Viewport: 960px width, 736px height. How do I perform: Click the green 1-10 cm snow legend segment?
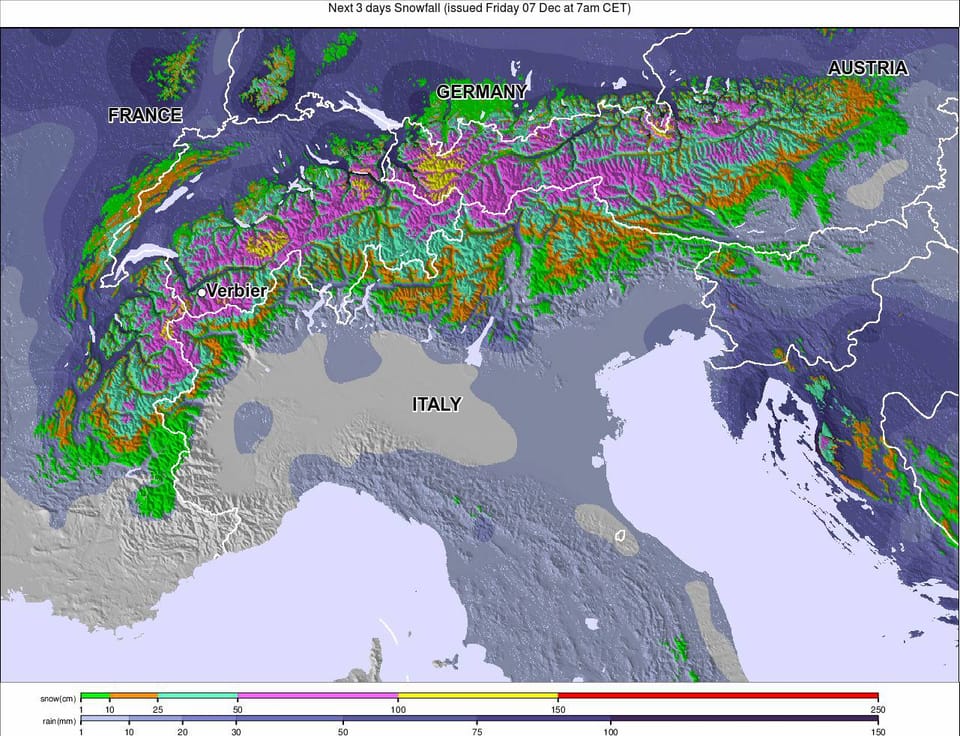click(96, 696)
